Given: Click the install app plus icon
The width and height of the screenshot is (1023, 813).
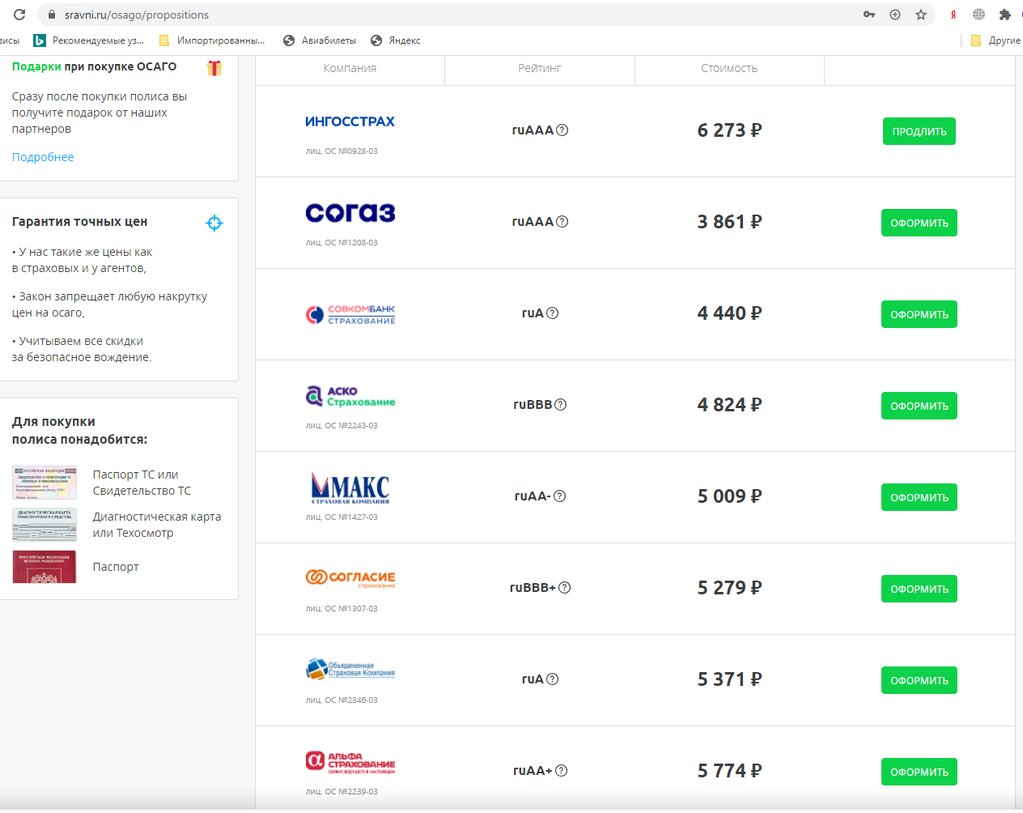Looking at the screenshot, I should click(895, 14).
